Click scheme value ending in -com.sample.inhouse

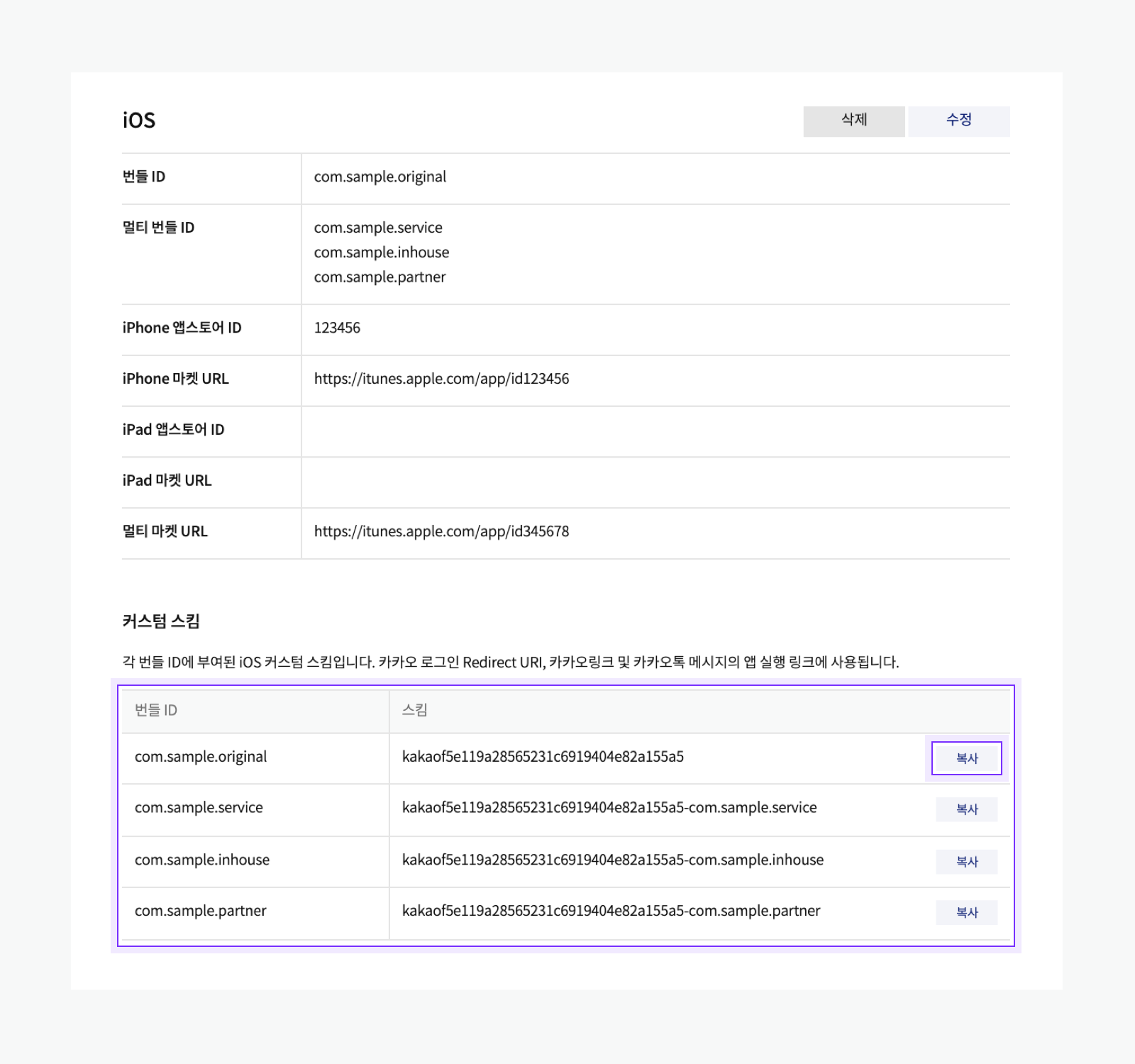tap(613, 860)
